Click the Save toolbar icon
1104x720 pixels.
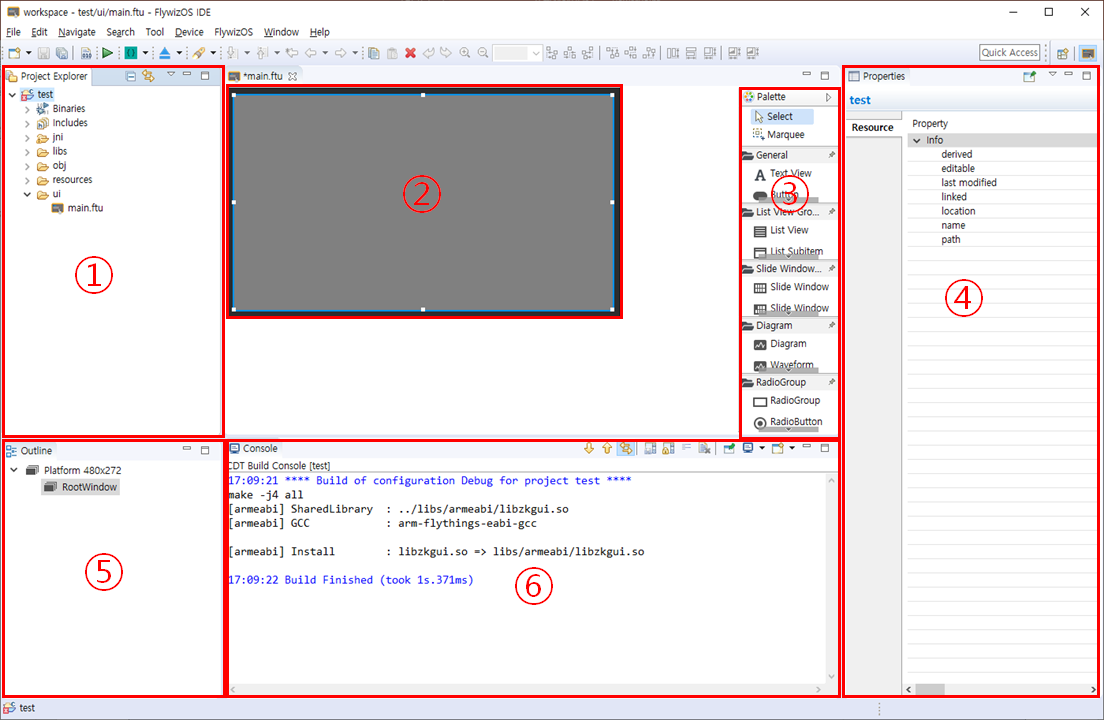(x=44, y=53)
